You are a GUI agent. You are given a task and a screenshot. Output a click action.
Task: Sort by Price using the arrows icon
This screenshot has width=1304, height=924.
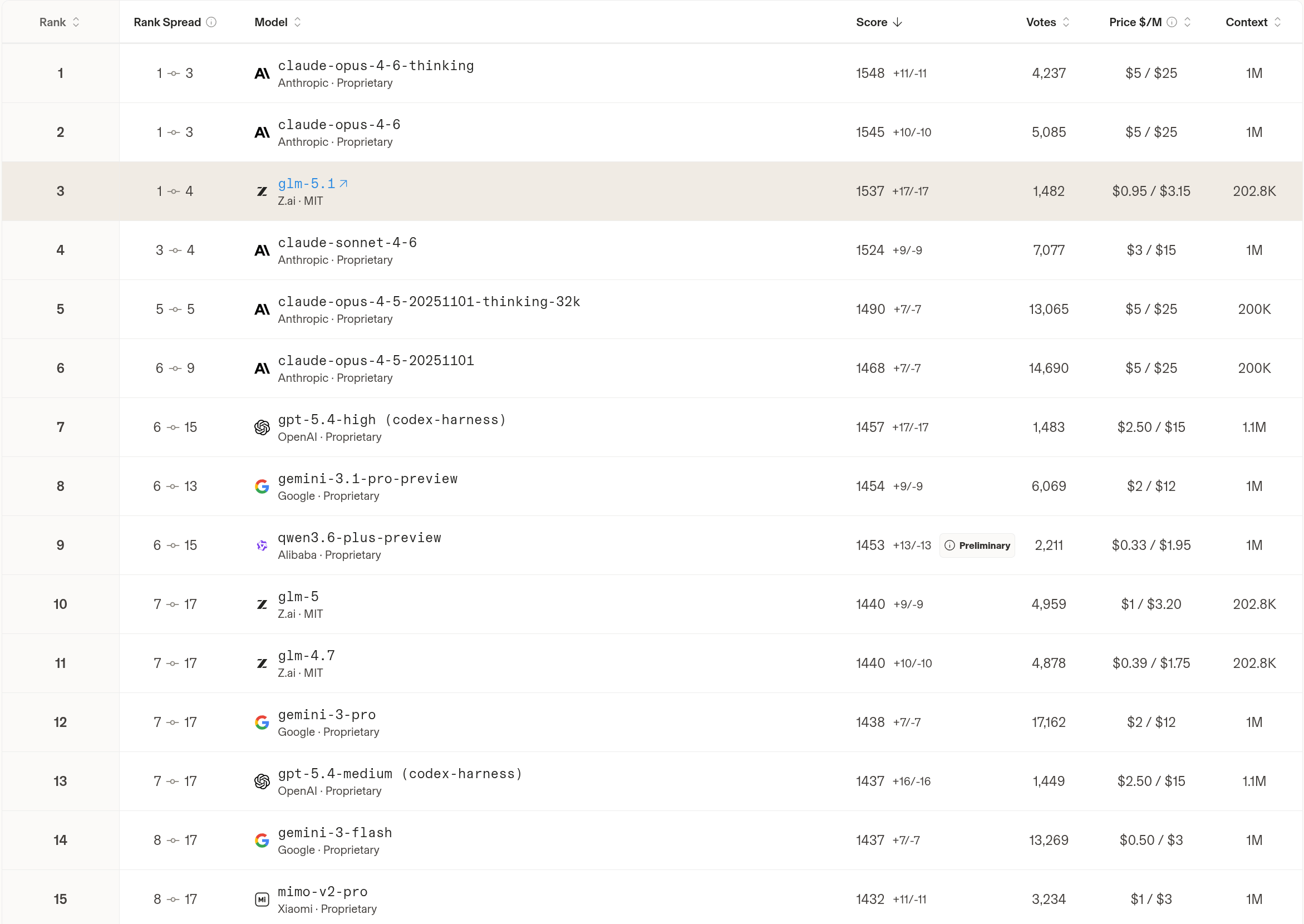tap(1187, 22)
